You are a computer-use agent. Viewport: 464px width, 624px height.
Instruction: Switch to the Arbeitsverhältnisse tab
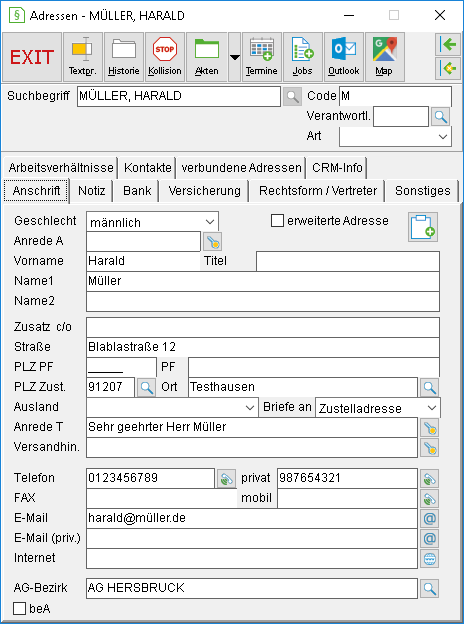61,168
